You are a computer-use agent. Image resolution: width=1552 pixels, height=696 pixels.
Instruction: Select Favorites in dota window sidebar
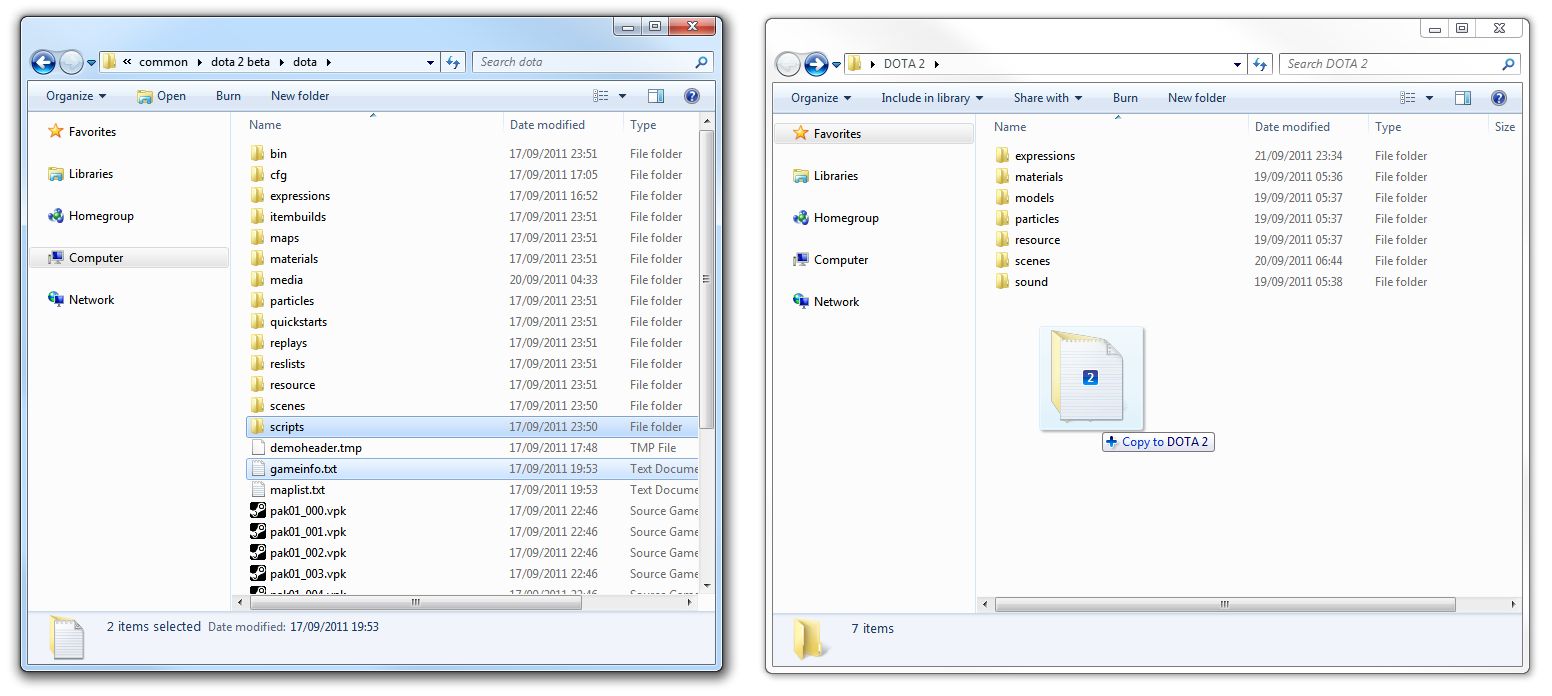pos(92,132)
